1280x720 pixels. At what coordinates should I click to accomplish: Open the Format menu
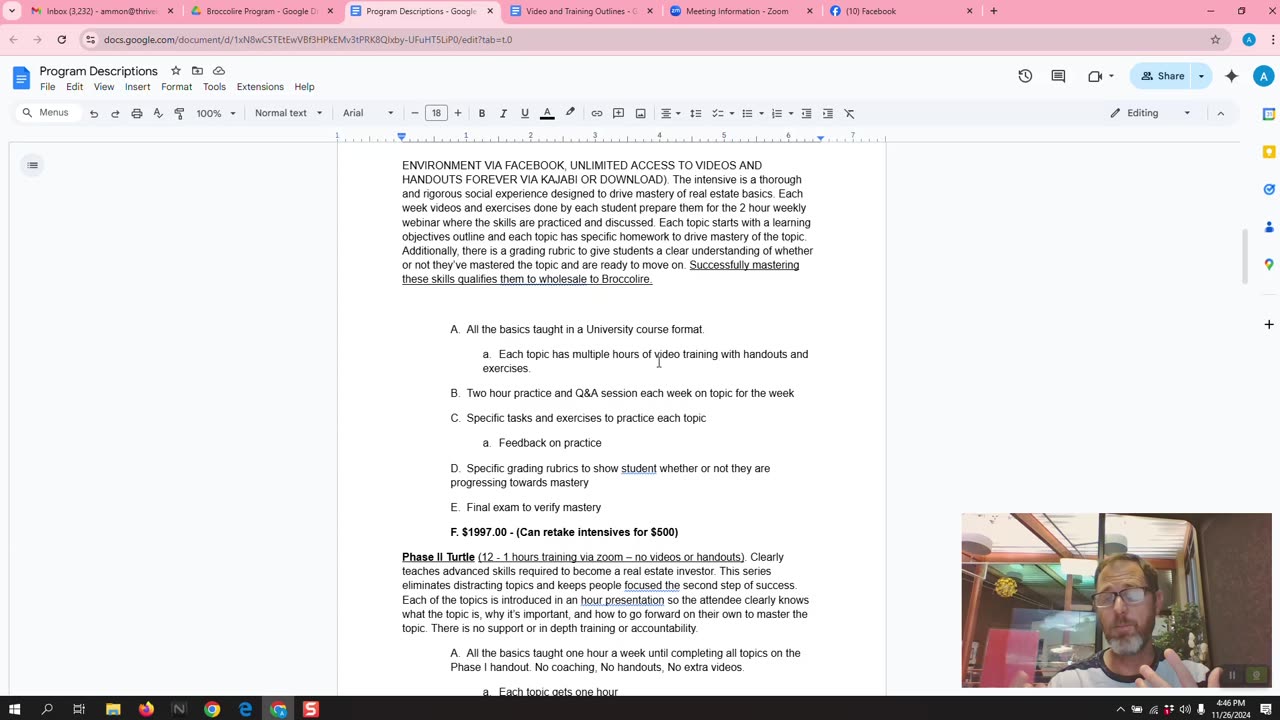tap(176, 87)
